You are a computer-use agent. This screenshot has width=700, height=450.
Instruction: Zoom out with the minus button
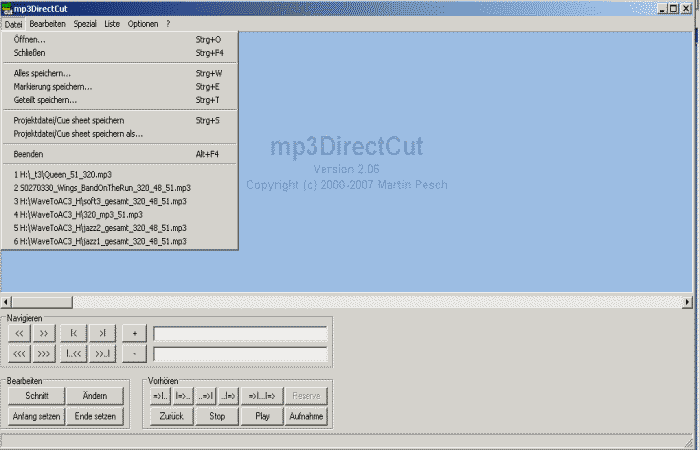pyautogui.click(x=135, y=353)
